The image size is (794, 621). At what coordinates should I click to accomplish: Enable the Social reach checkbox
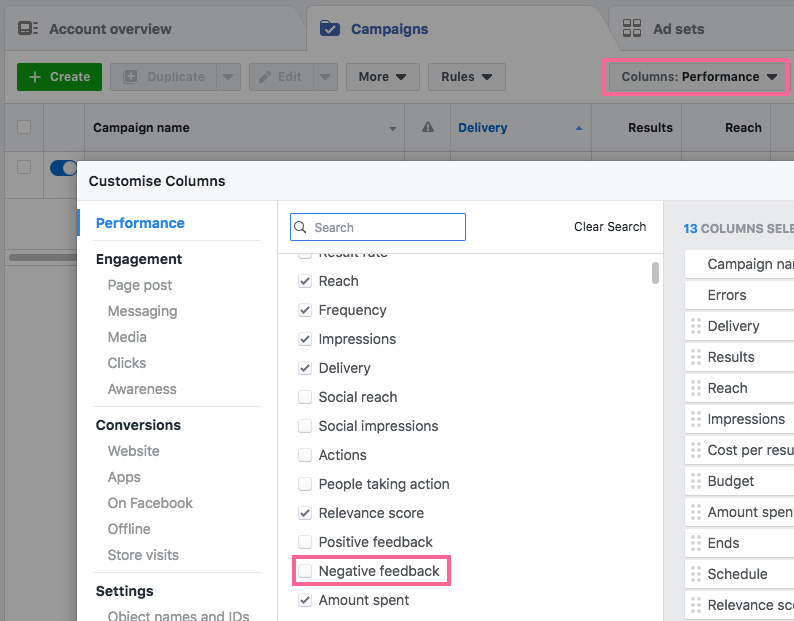(305, 397)
